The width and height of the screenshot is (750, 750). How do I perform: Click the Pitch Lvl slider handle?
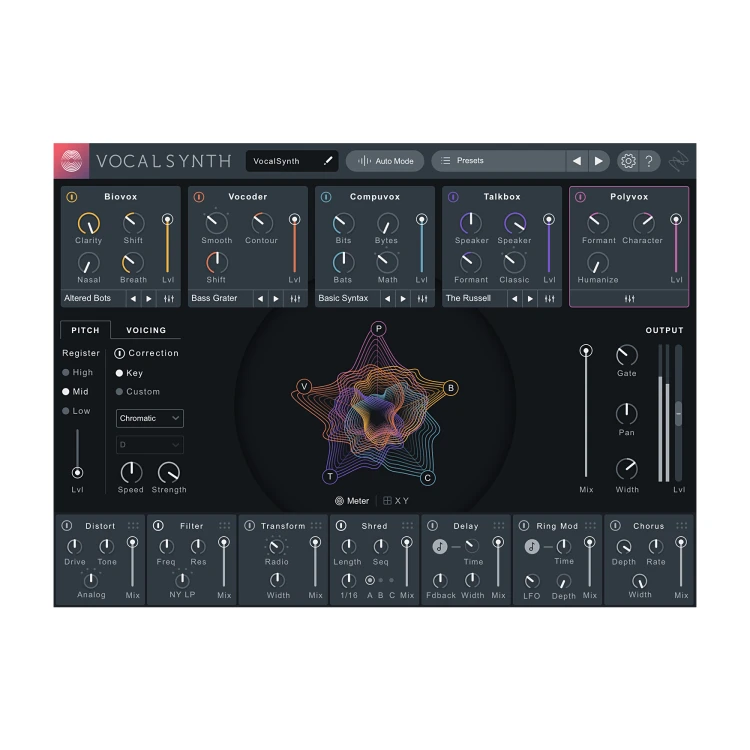[x=77, y=473]
